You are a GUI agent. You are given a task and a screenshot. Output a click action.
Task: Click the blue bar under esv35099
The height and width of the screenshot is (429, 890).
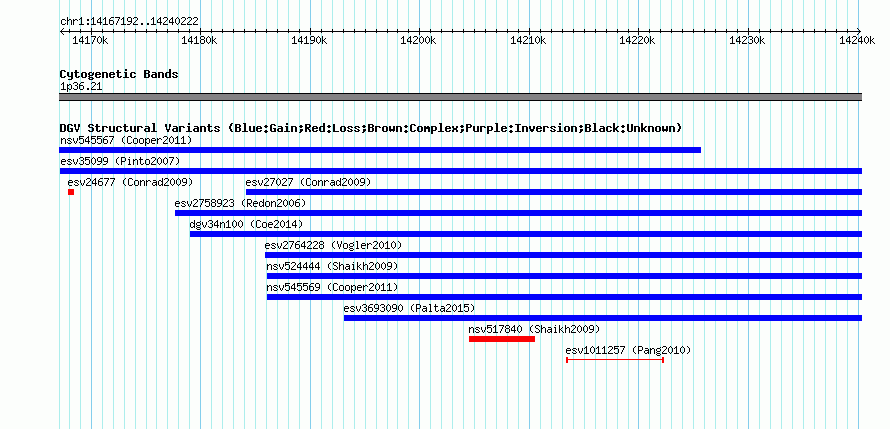[x=460, y=171]
